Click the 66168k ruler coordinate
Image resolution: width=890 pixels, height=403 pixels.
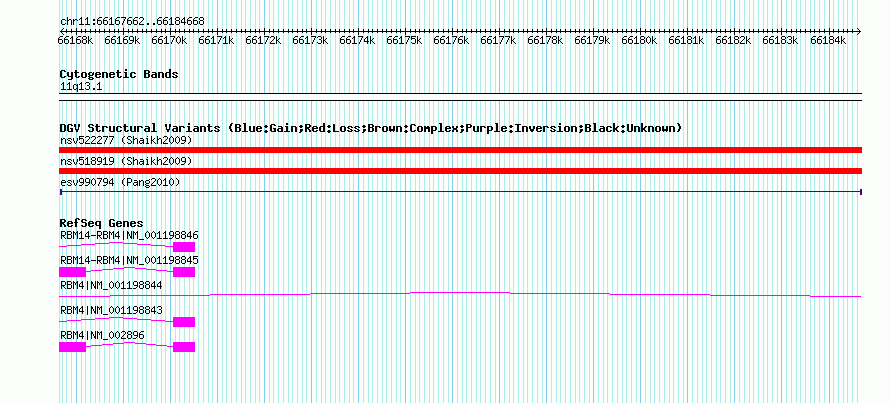coord(75,40)
